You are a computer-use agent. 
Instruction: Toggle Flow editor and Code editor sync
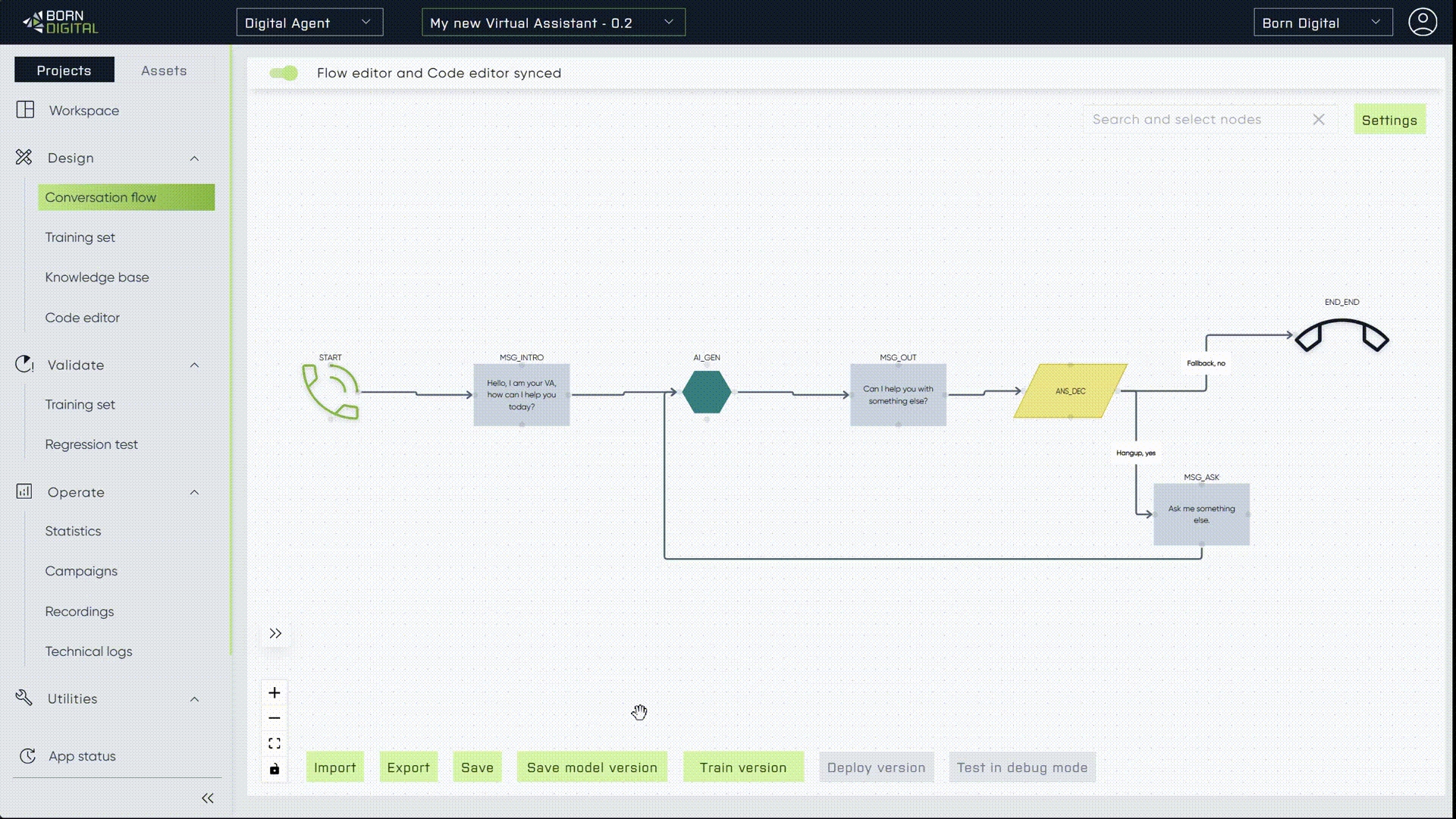coord(284,73)
